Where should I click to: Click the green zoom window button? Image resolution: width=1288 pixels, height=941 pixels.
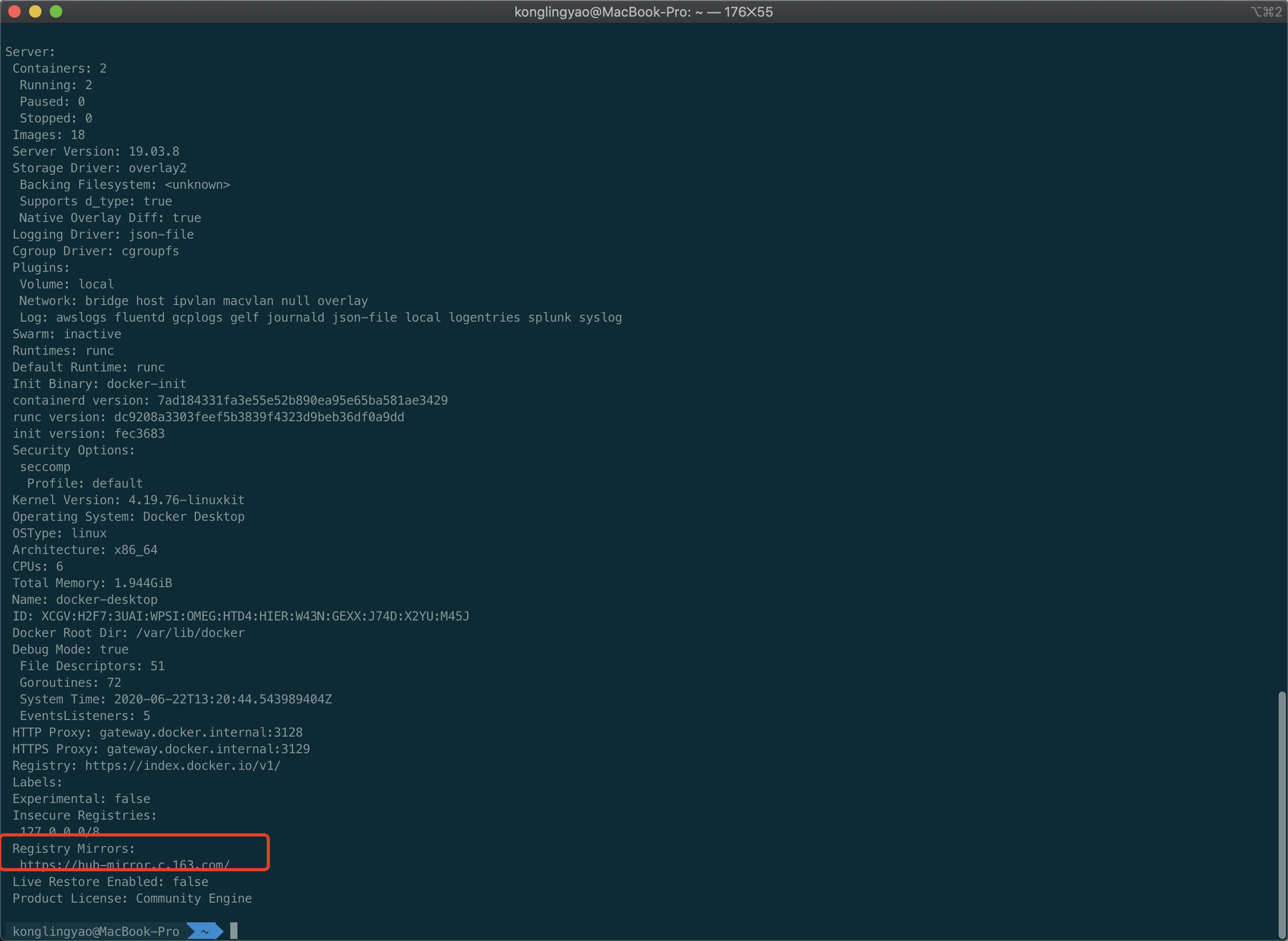point(56,11)
